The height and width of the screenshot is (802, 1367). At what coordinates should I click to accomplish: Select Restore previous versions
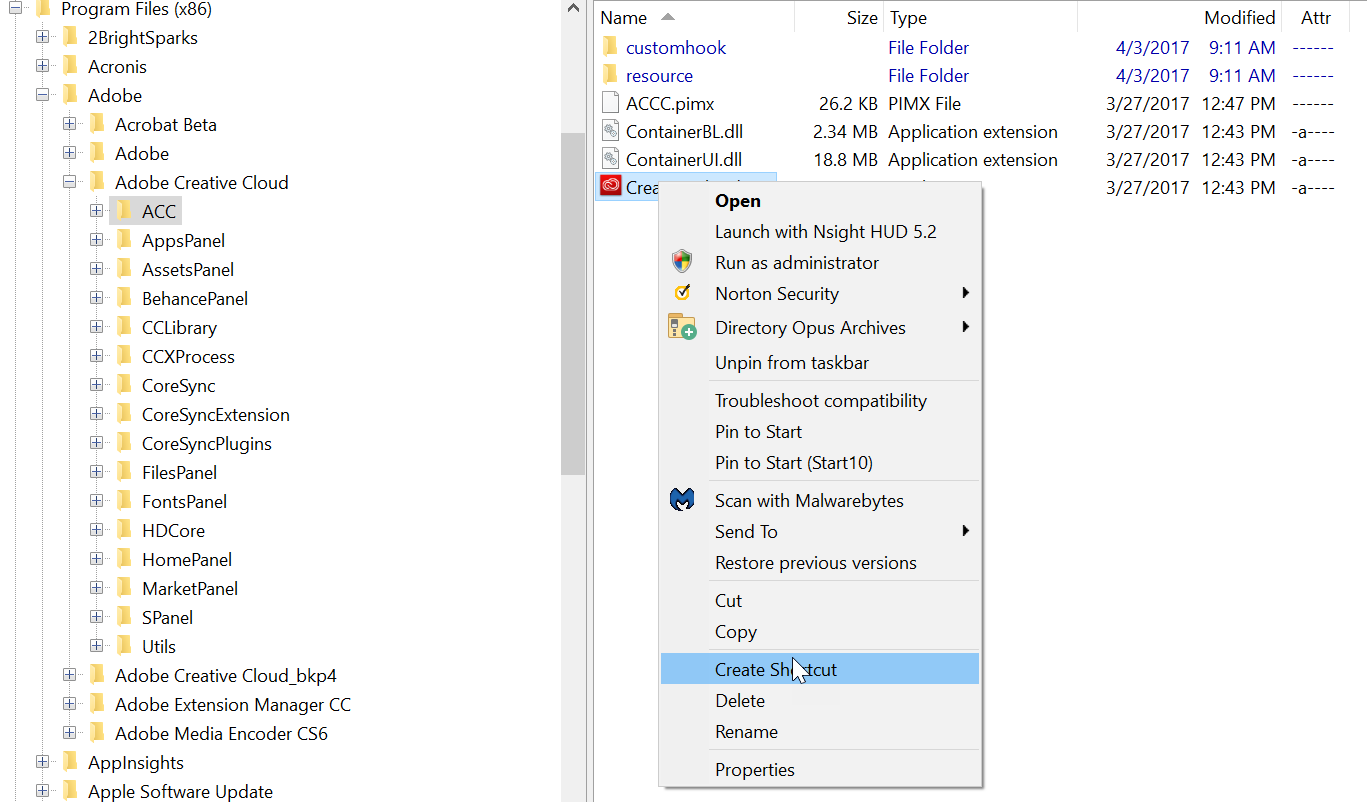tap(816, 563)
